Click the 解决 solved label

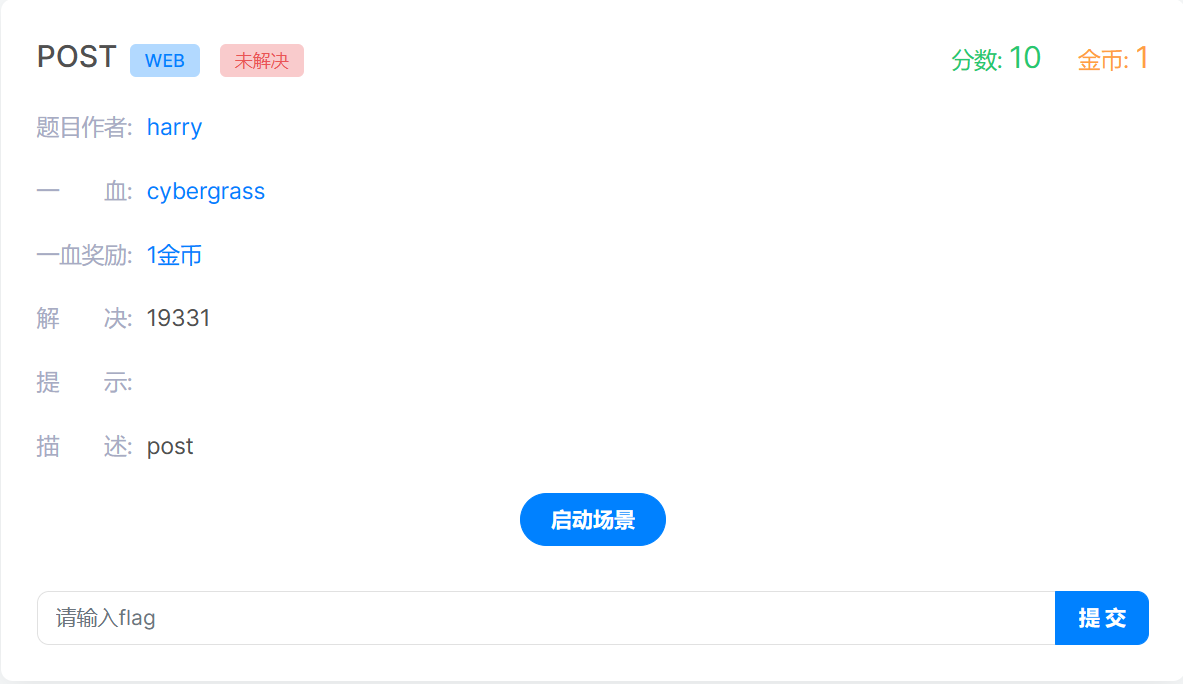tap(84, 318)
